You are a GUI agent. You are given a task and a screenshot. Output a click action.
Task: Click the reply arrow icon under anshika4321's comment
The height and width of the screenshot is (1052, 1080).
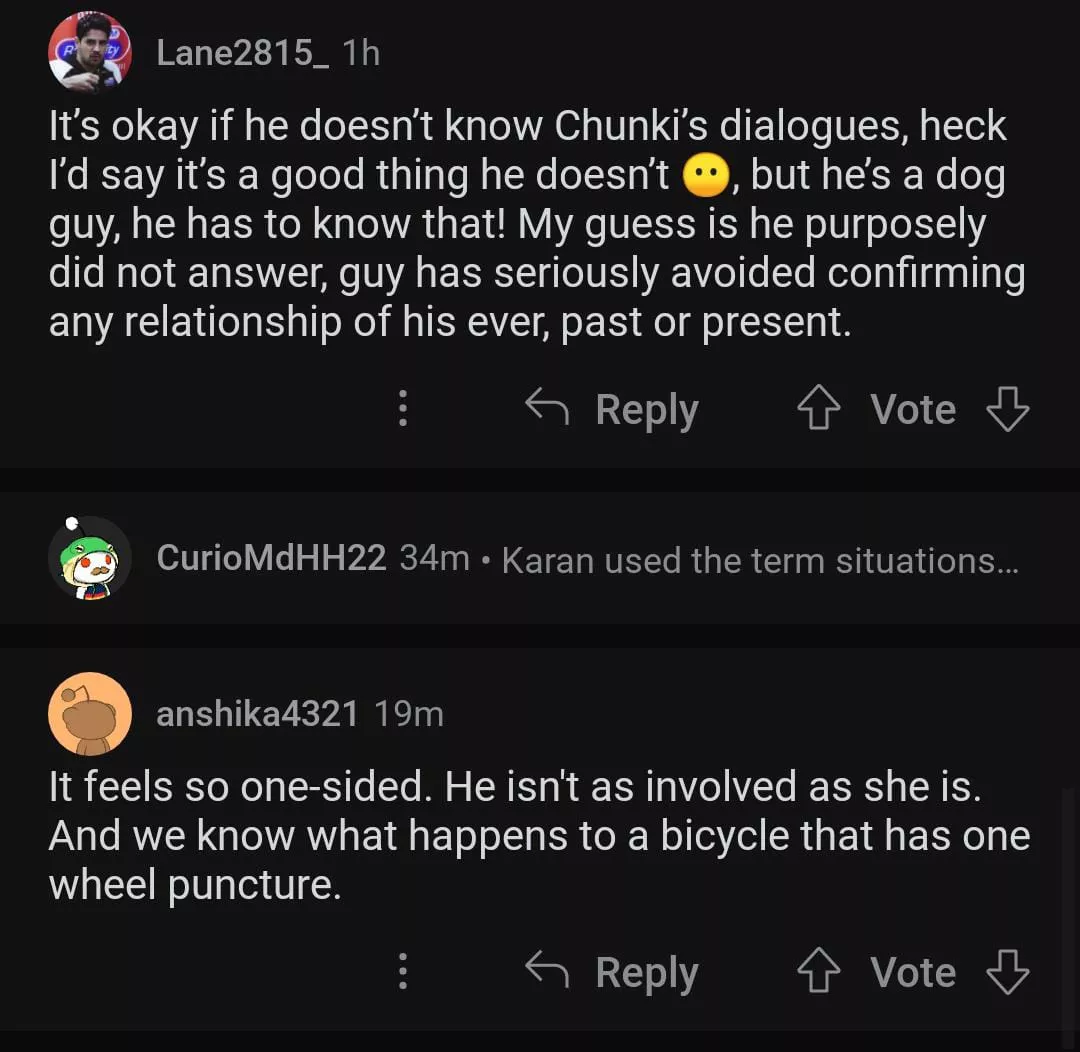[547, 971]
